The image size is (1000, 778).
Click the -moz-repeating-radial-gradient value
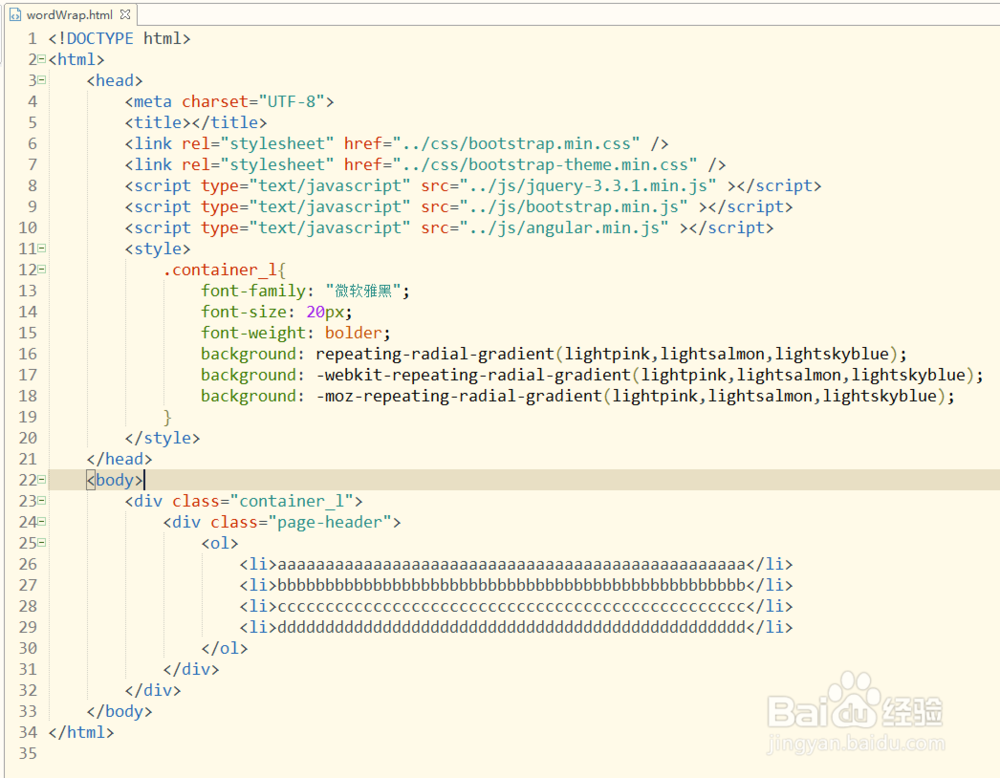click(x=631, y=396)
